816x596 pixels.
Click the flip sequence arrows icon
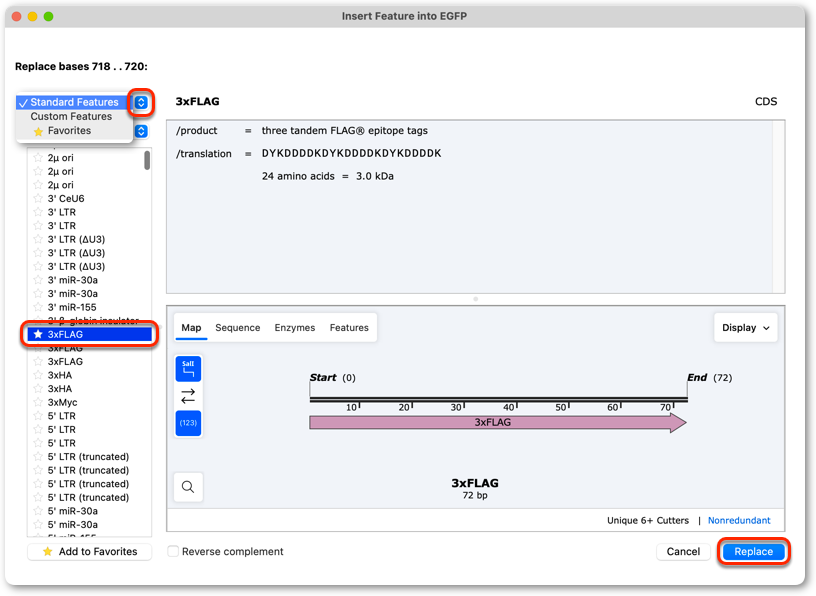188,396
